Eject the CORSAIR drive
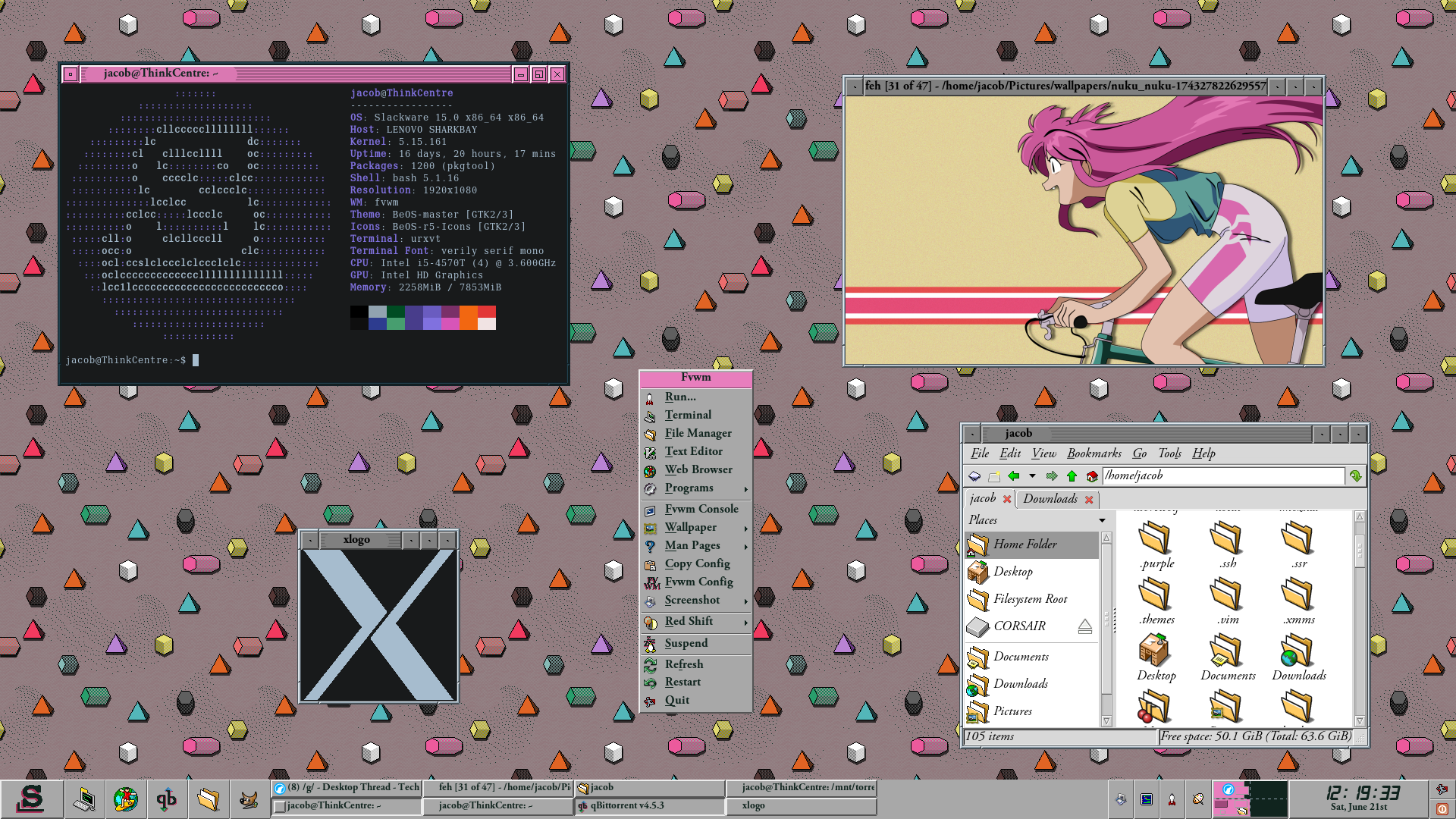 click(x=1084, y=626)
